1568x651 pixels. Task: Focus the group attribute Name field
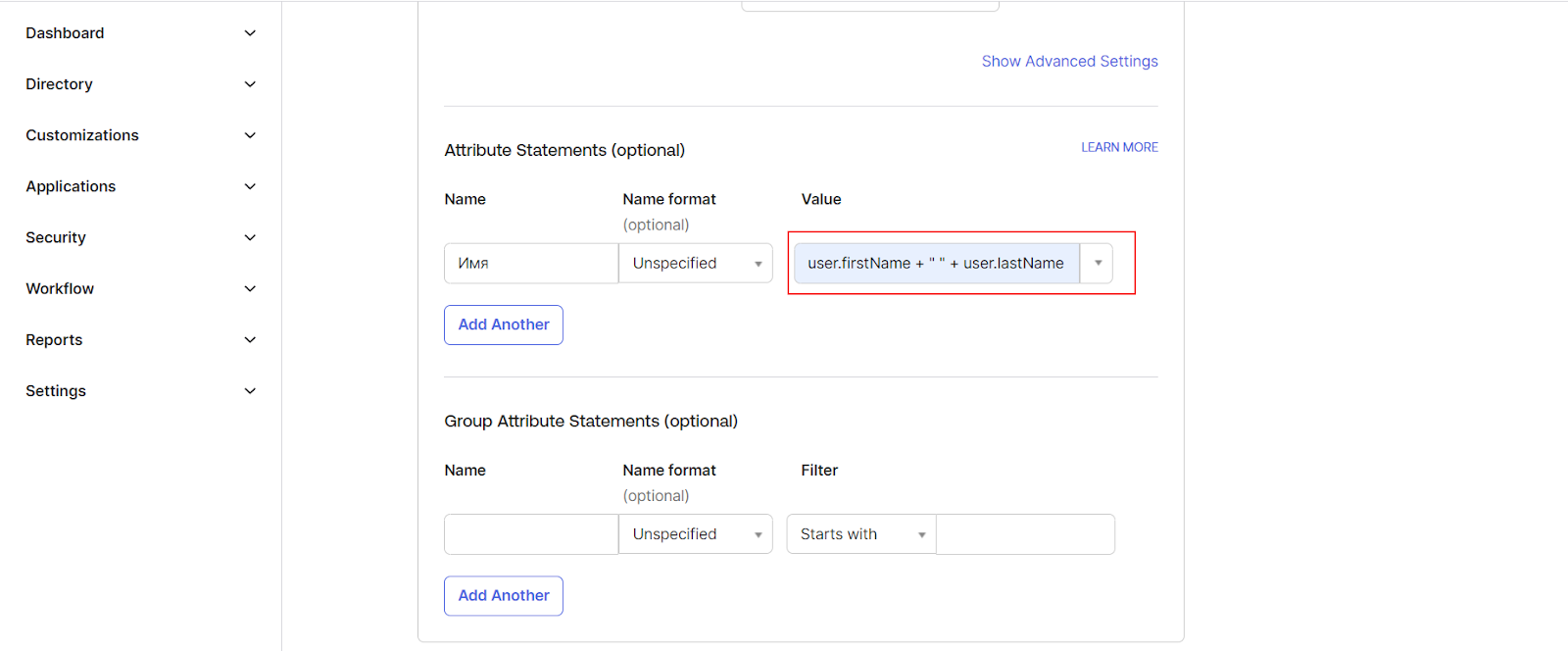[x=531, y=534]
